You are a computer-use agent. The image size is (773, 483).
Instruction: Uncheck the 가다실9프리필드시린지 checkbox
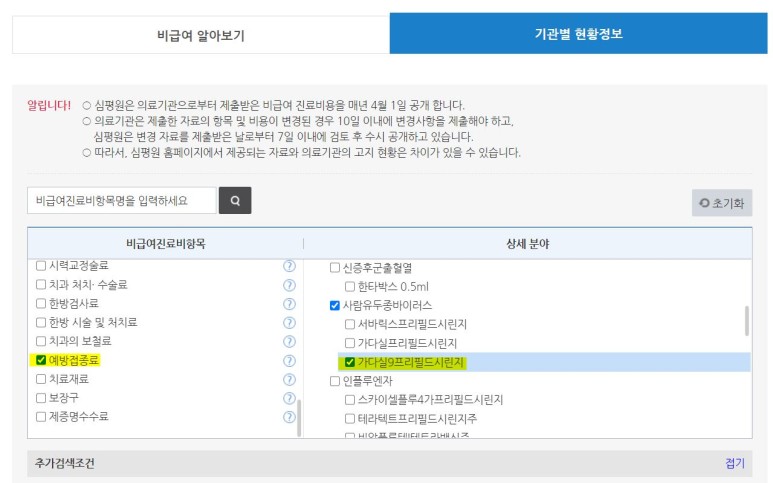coord(350,362)
